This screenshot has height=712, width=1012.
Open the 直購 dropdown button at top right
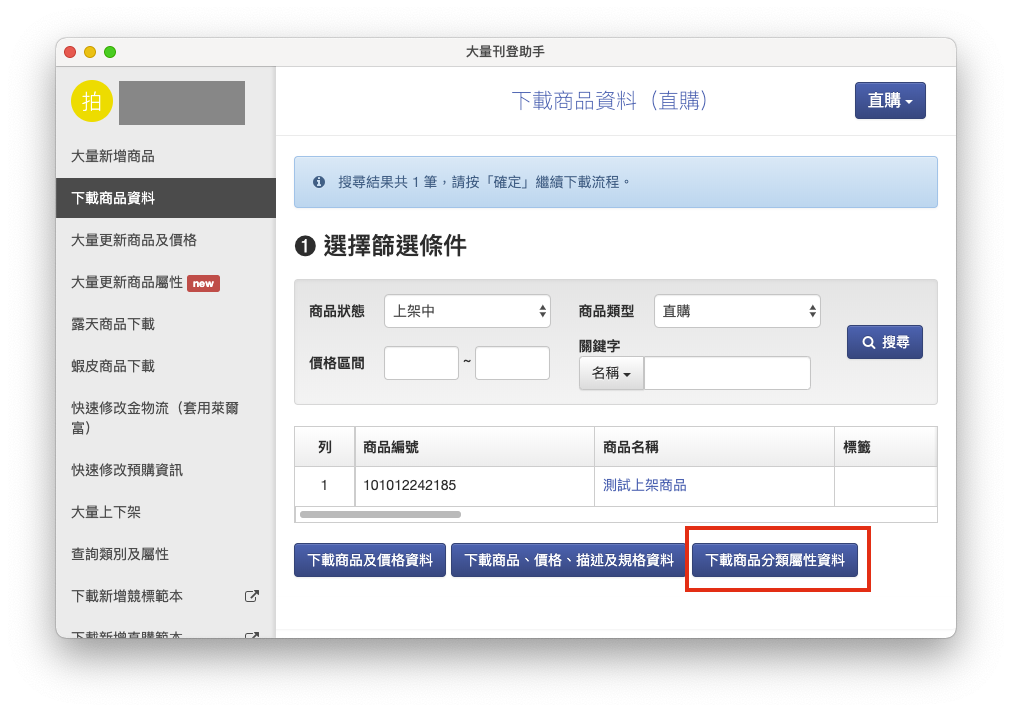(x=889, y=101)
